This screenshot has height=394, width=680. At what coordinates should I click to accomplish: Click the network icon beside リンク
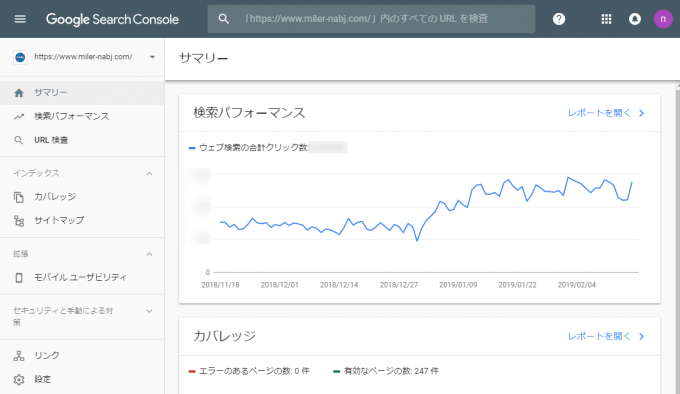[19, 356]
